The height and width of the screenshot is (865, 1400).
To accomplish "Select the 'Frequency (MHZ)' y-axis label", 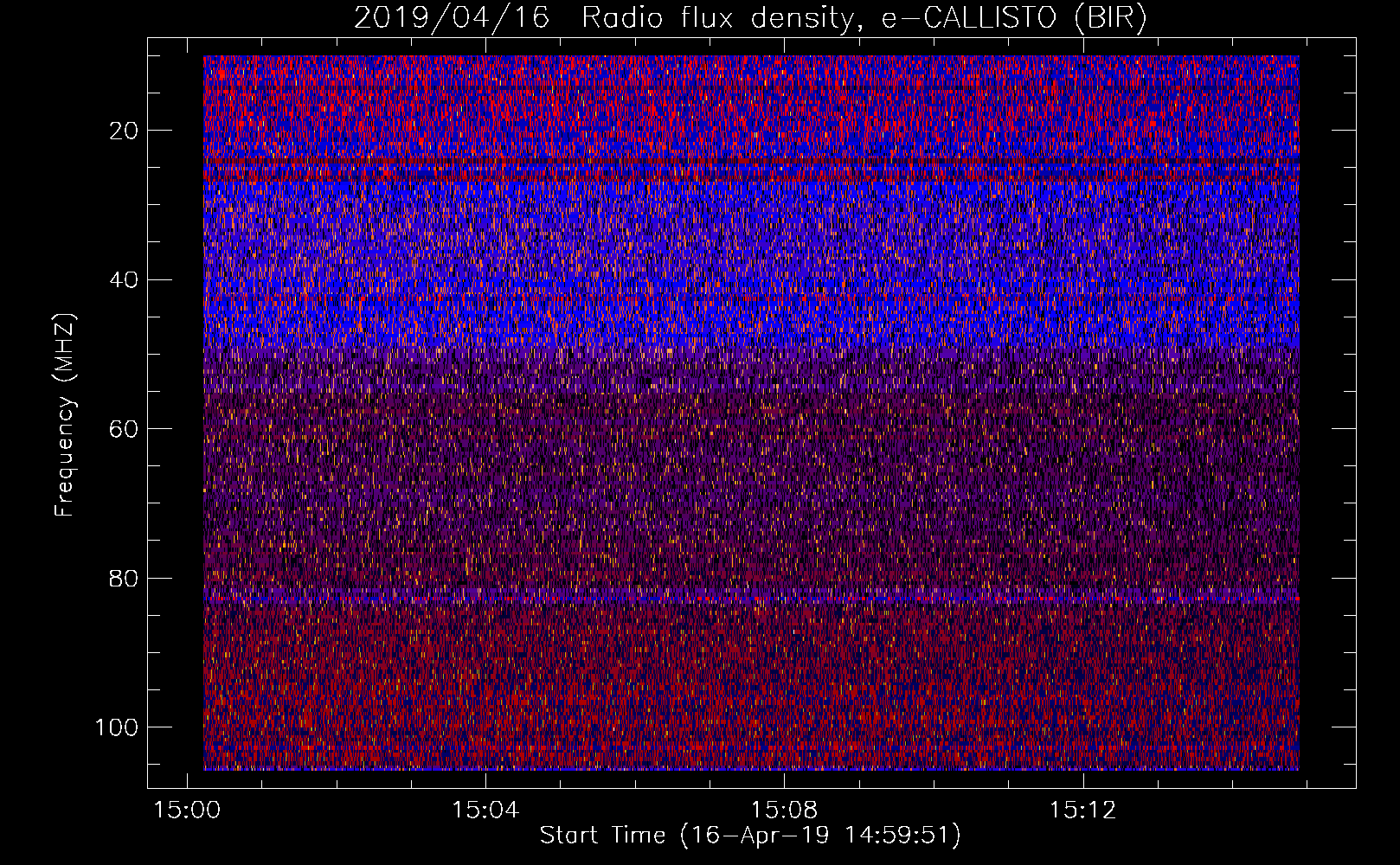I will point(65,415).
